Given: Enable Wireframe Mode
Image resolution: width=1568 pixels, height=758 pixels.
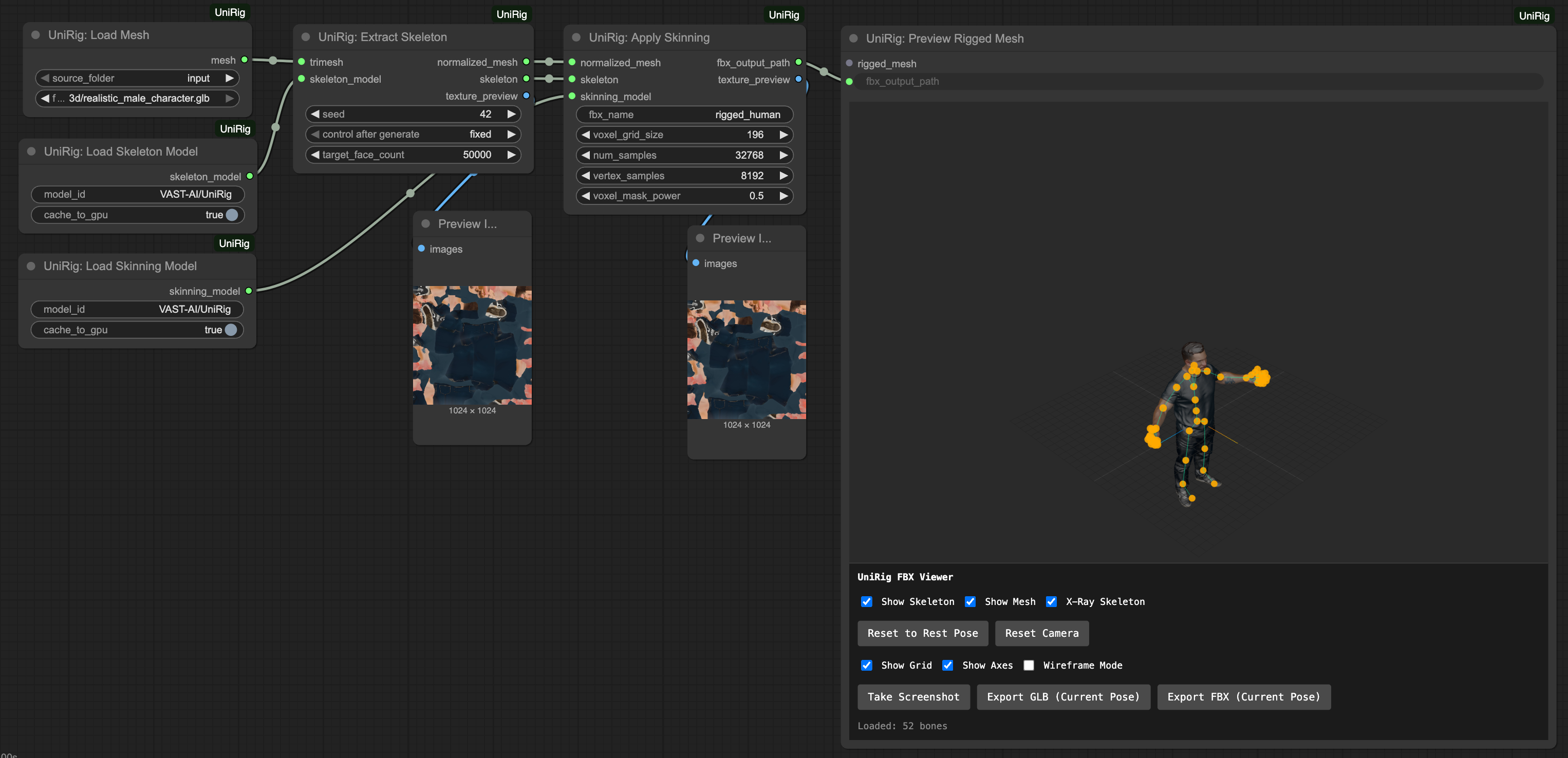Looking at the screenshot, I should point(1029,665).
